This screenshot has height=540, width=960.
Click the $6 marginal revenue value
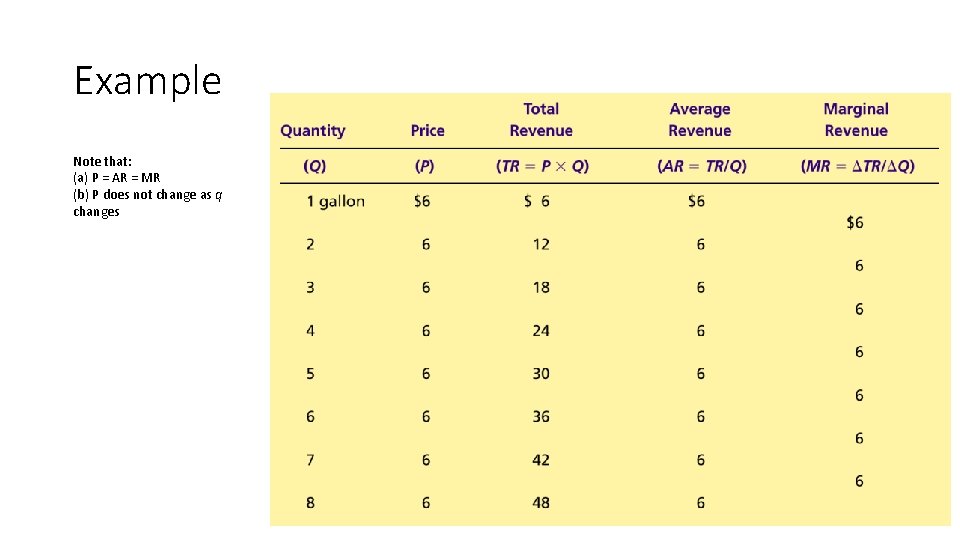click(855, 222)
